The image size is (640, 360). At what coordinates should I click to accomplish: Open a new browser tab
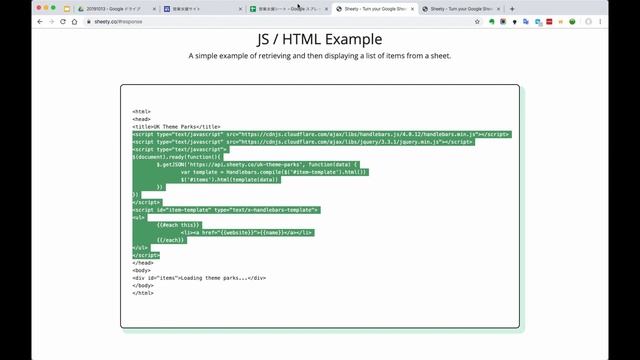tap(512, 9)
